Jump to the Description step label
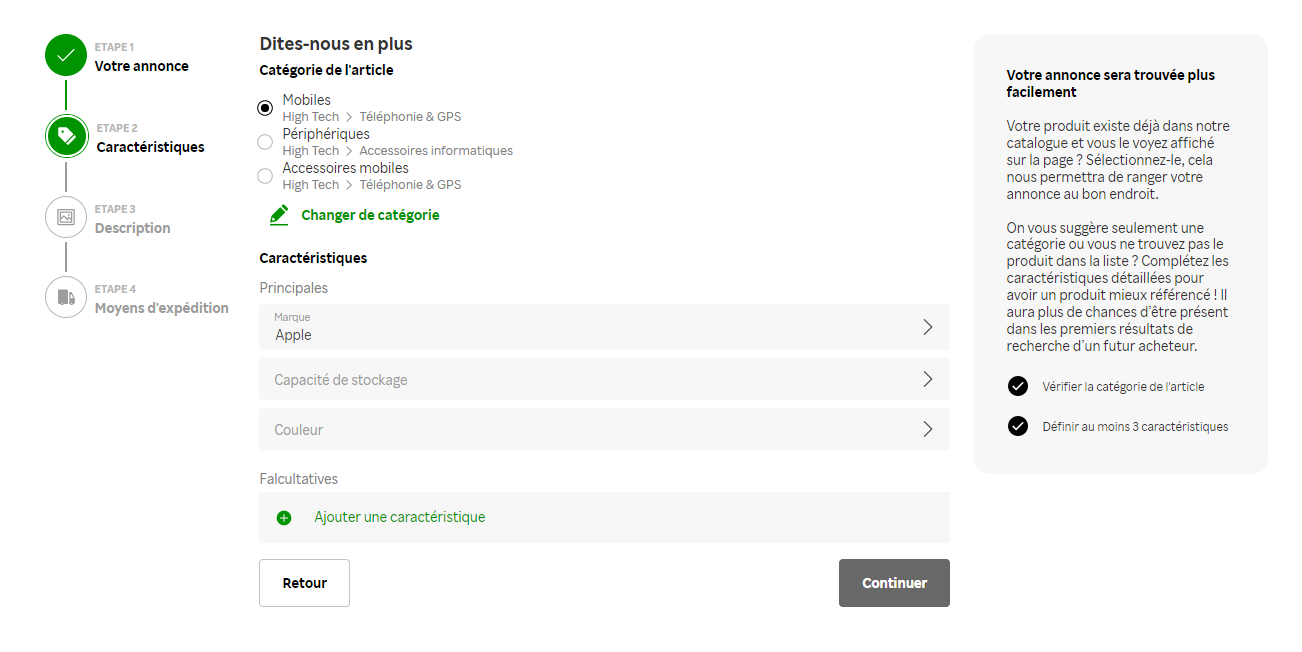Image resolution: width=1302 pixels, height=652 pixels. [133, 228]
